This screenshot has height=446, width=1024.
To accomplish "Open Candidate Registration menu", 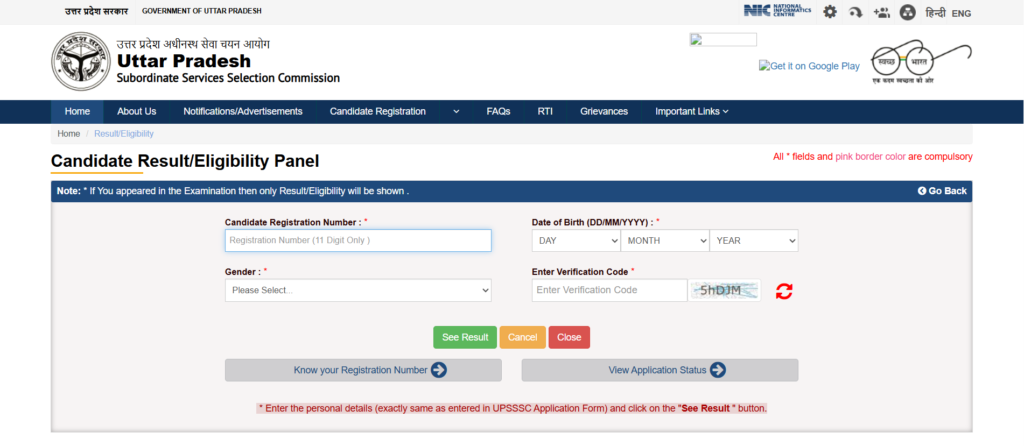I will tap(377, 112).
